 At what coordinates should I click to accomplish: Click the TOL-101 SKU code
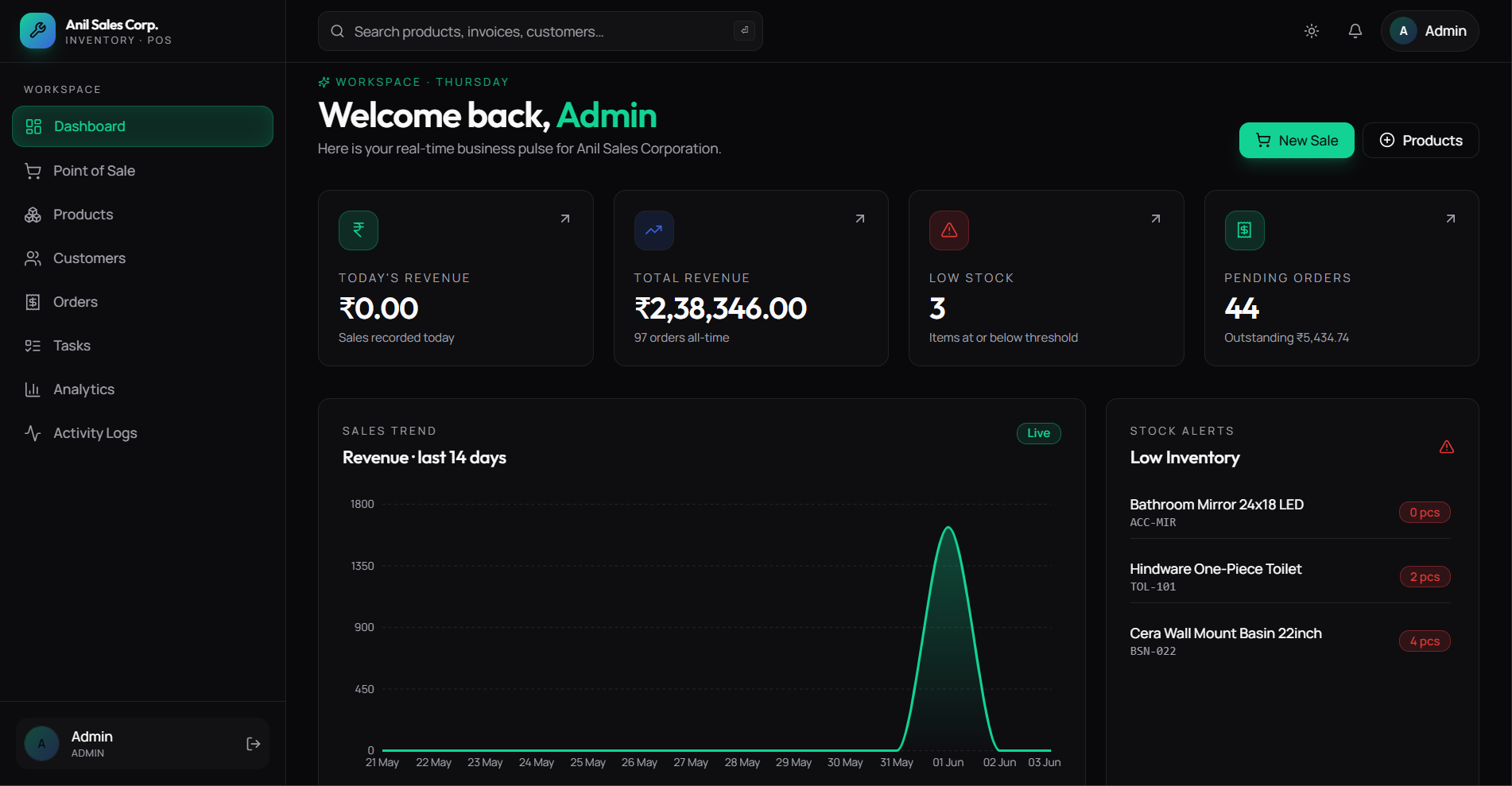[x=1153, y=587]
